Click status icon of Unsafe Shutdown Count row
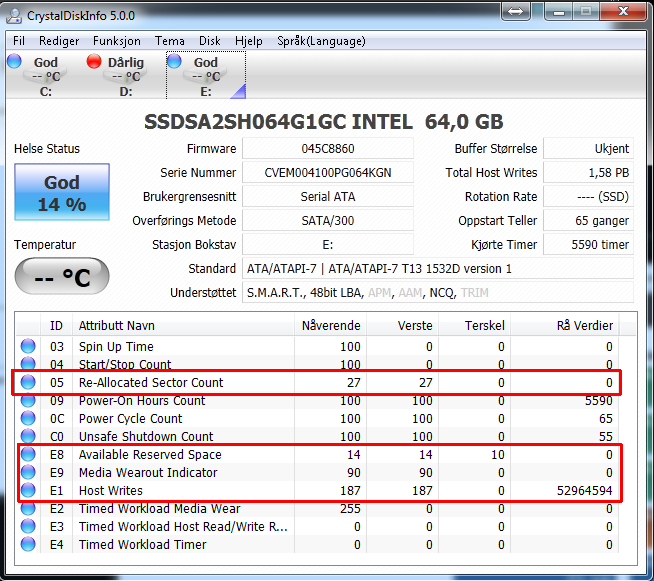Screen dimensions: 654x581 point(28,436)
